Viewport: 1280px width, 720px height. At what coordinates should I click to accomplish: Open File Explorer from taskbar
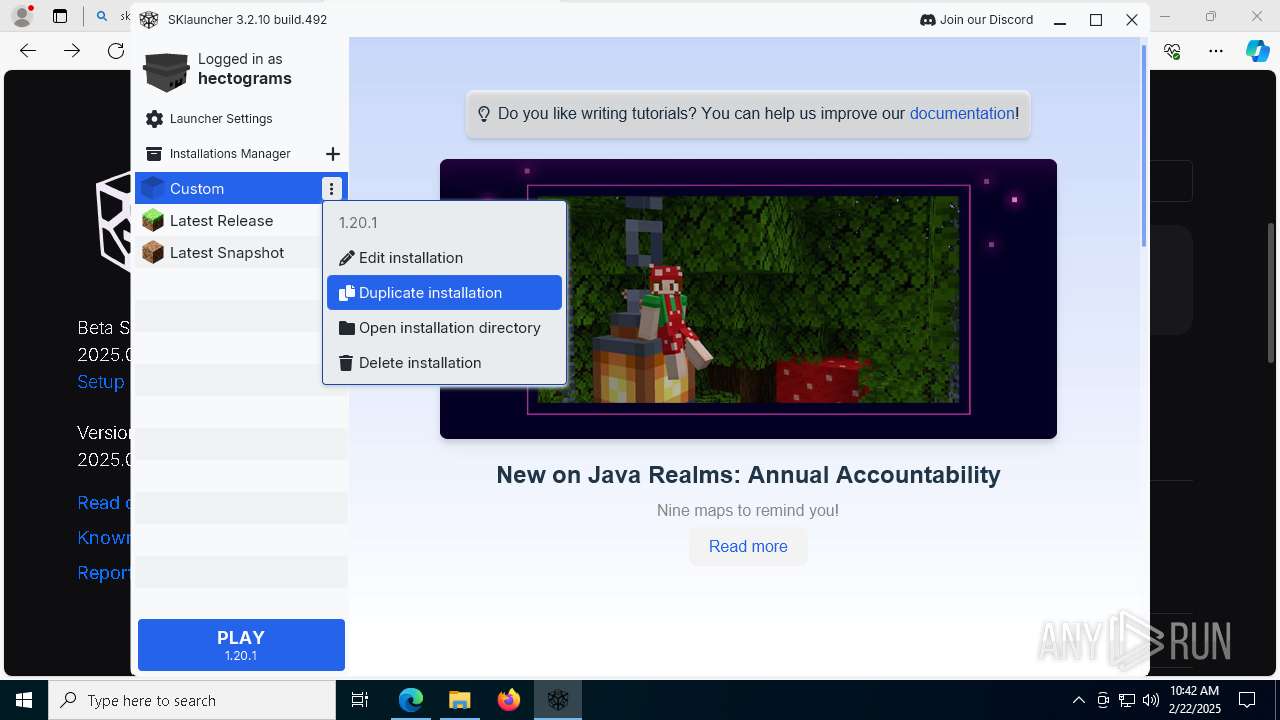[x=459, y=700]
